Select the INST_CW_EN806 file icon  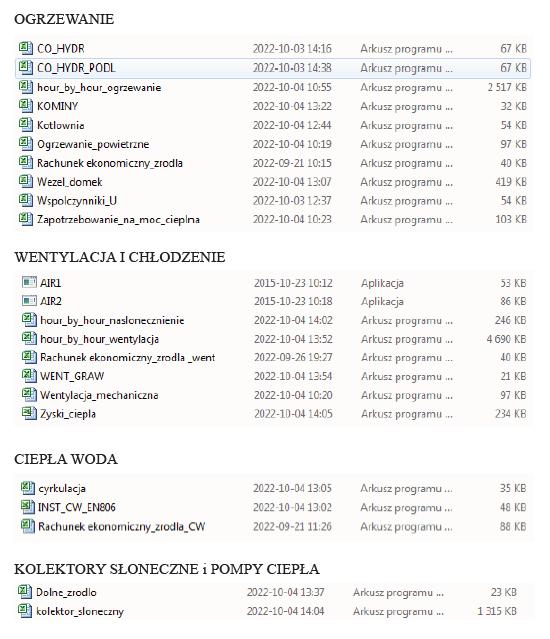coord(28,507)
